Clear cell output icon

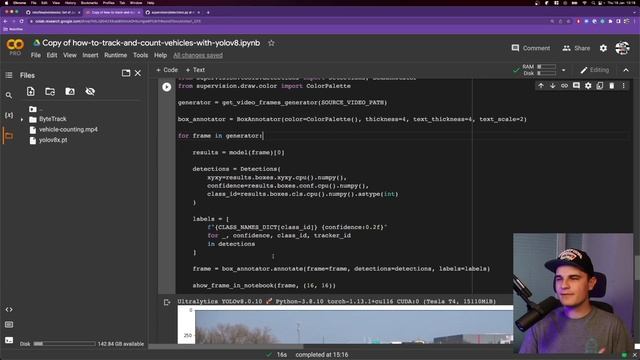pos(167,302)
